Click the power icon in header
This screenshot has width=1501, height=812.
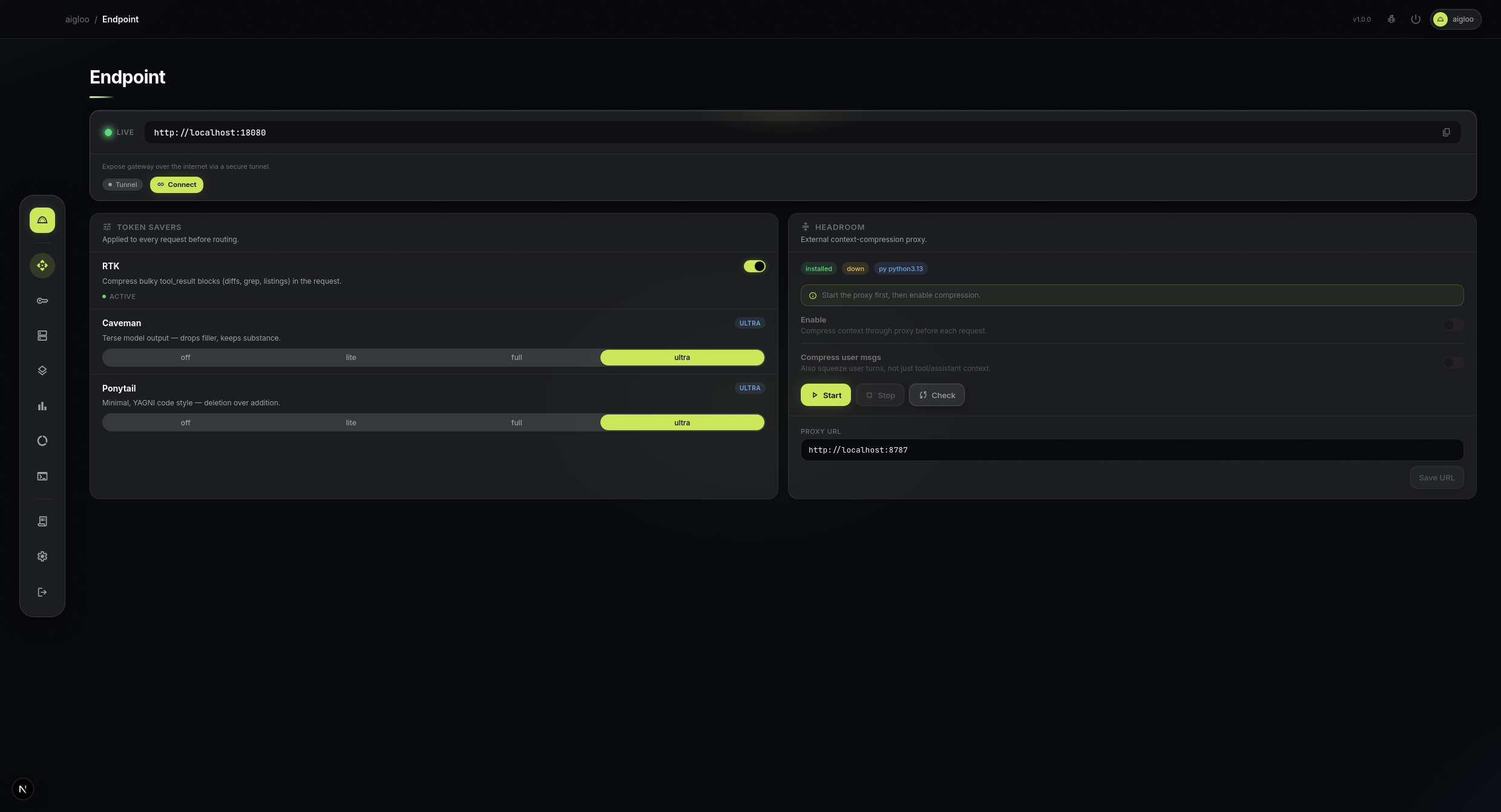(x=1416, y=19)
